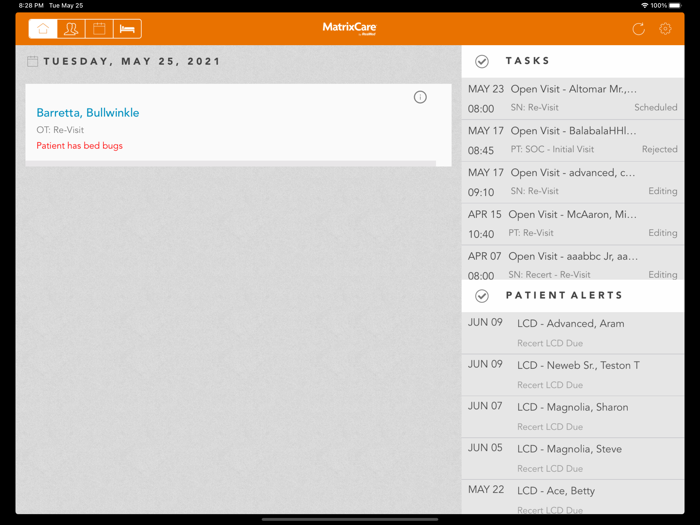Click the Patient Alerts section header

[573, 296]
